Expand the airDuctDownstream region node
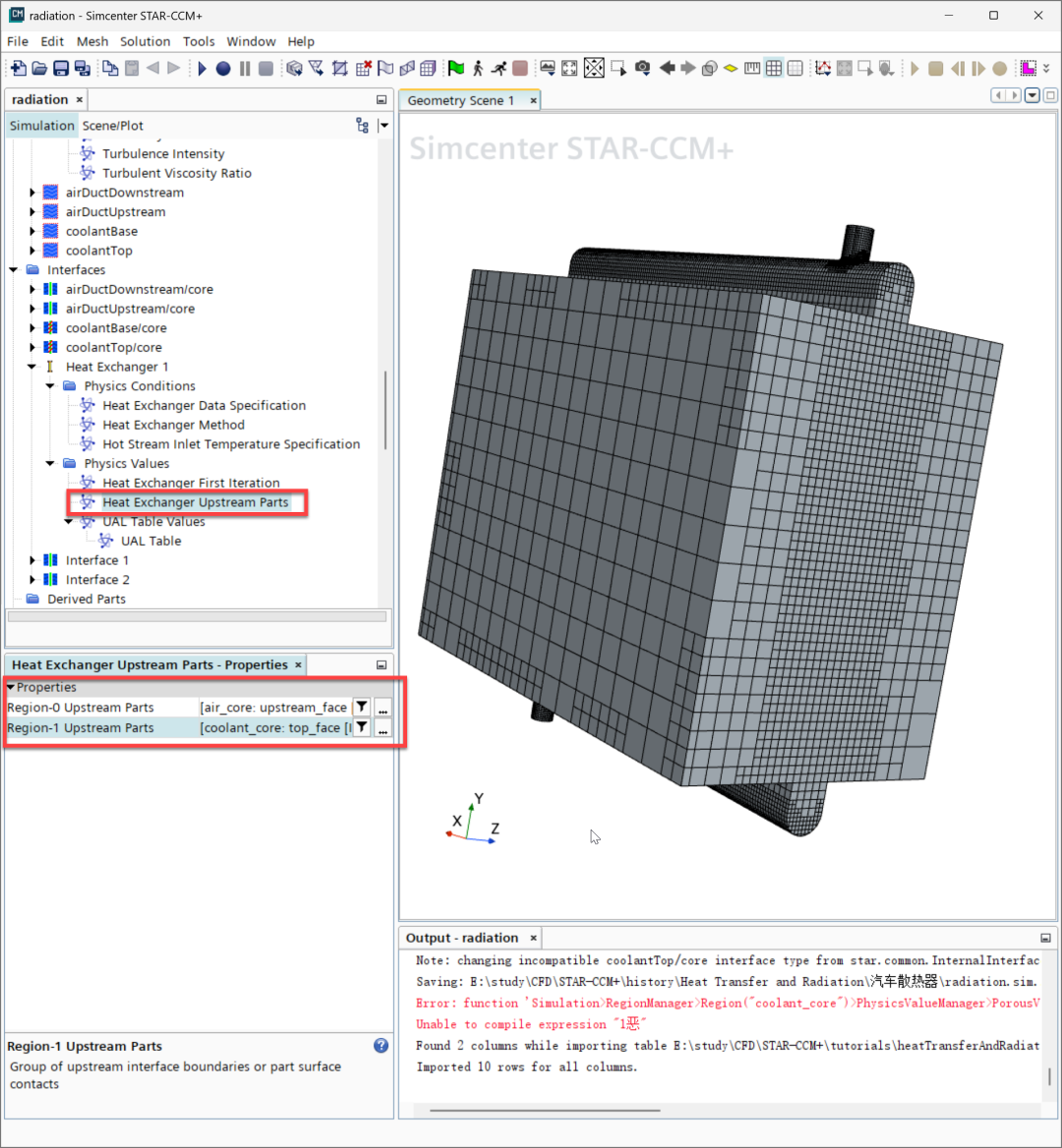Image resolution: width=1062 pixels, height=1148 pixels. click(x=32, y=193)
